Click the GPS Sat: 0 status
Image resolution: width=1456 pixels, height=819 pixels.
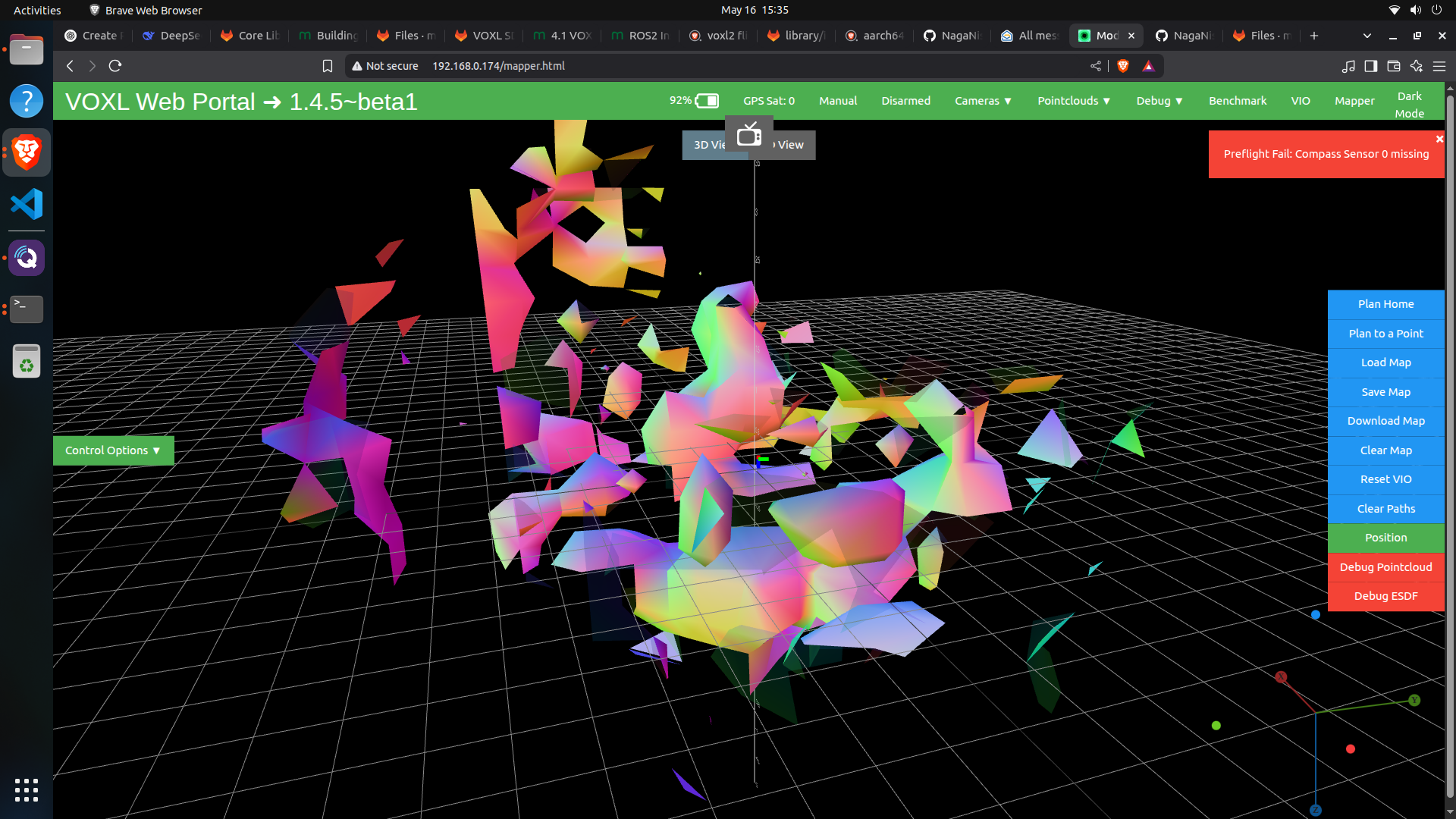[768, 101]
